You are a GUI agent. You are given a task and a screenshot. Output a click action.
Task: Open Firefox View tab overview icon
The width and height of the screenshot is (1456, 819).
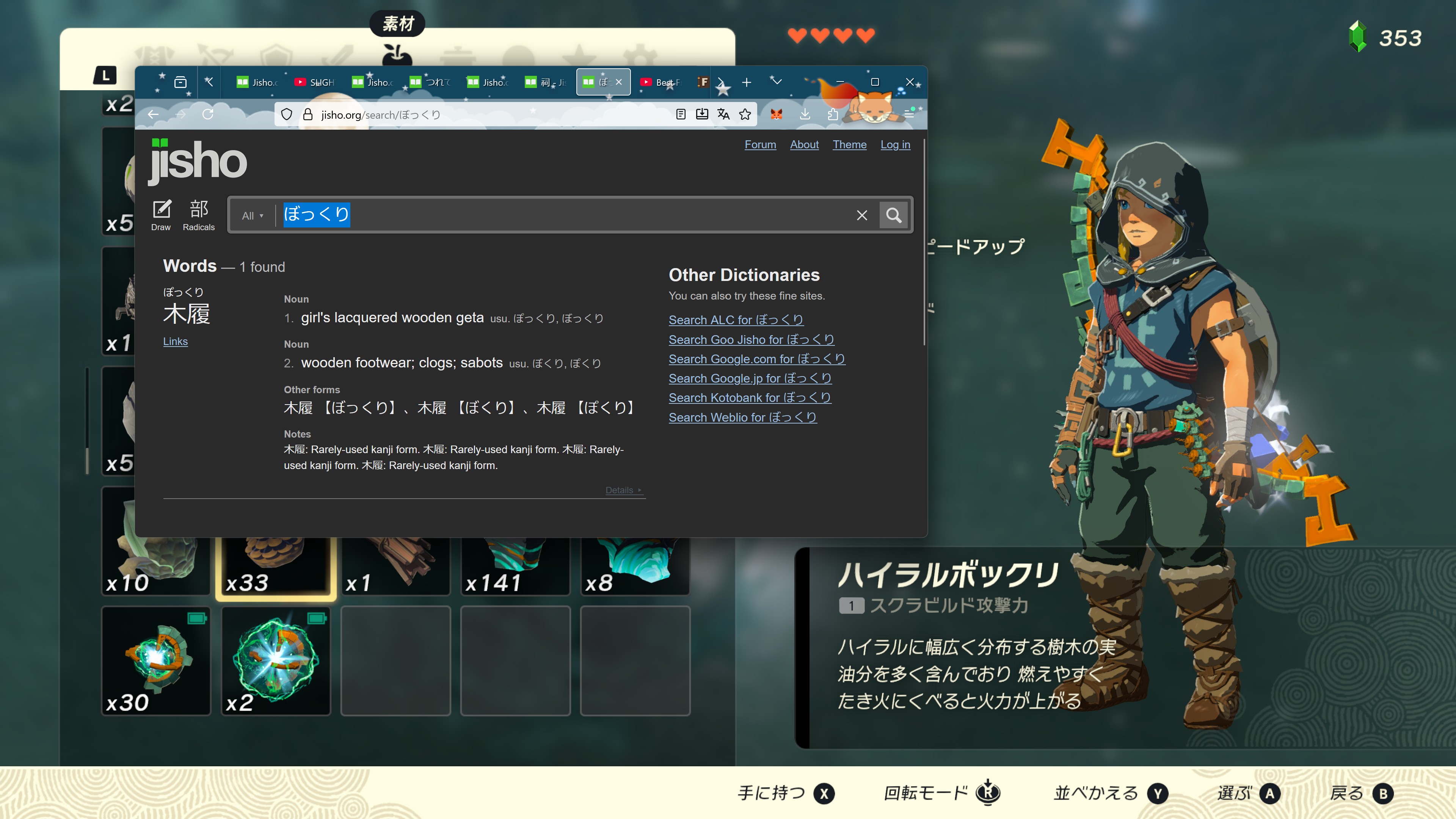click(x=180, y=83)
